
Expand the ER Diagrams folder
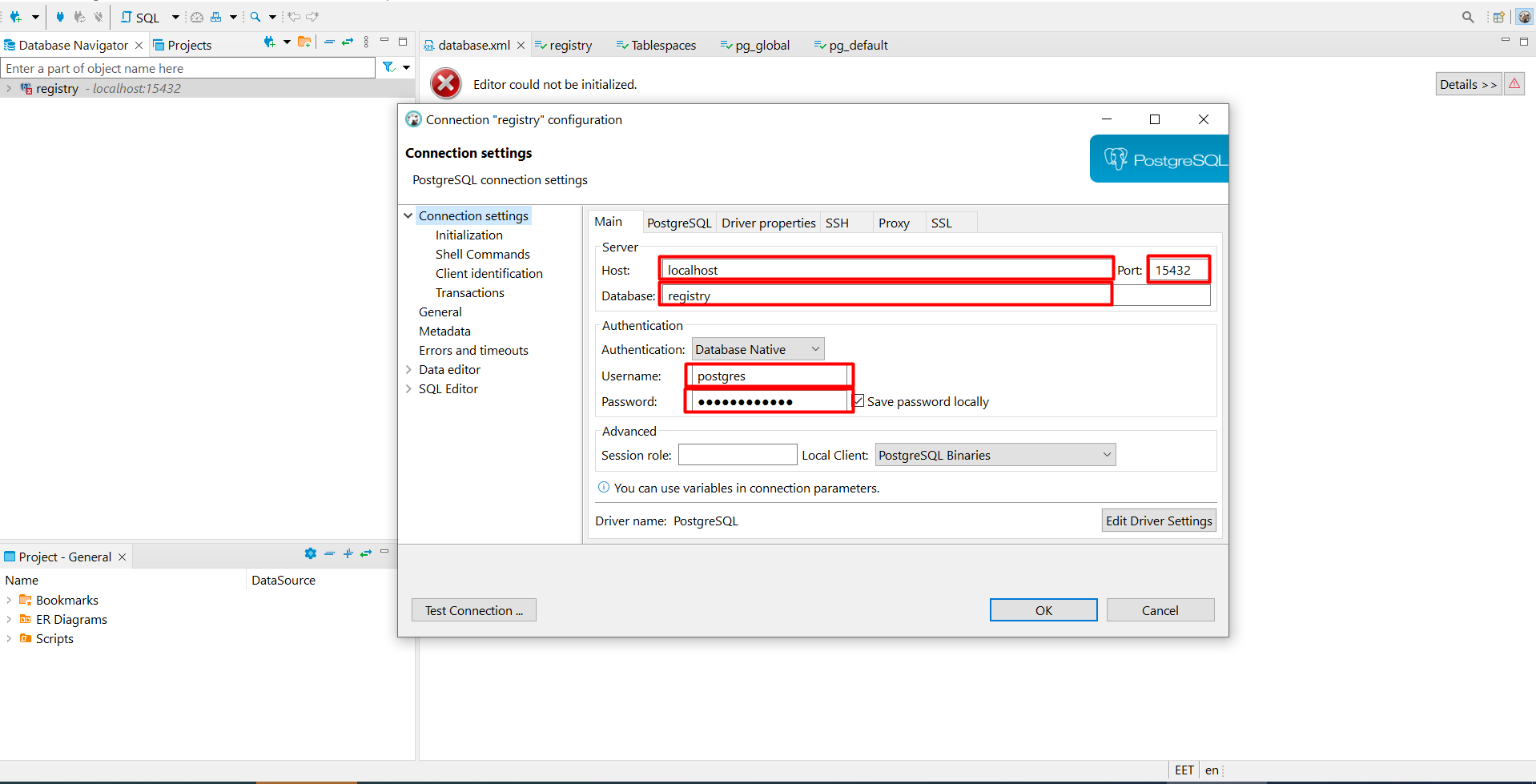pyautogui.click(x=9, y=619)
